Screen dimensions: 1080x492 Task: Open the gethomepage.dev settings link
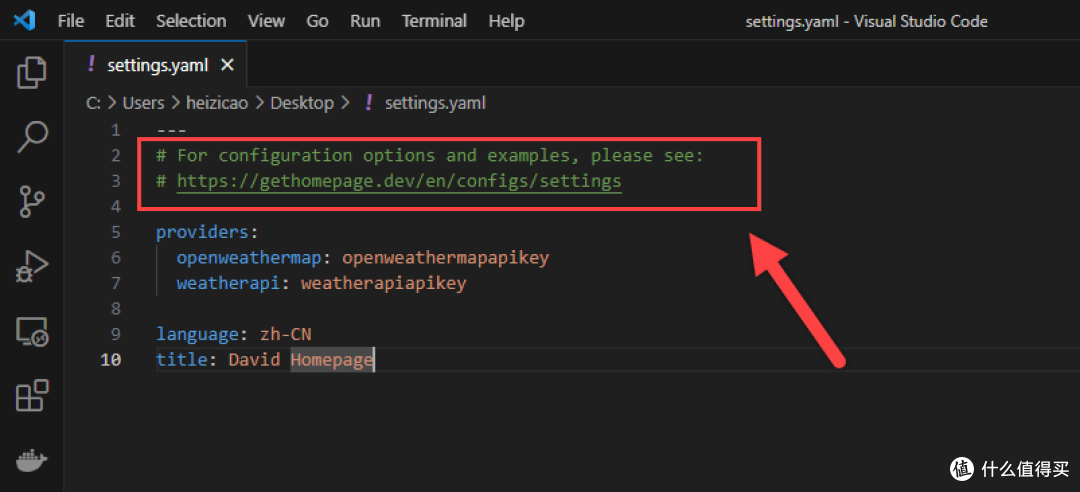click(x=399, y=181)
